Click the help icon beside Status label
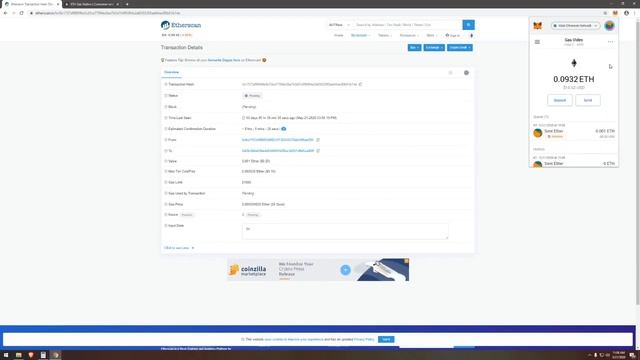Viewport: 640px width, 360px height. [x=166, y=96]
